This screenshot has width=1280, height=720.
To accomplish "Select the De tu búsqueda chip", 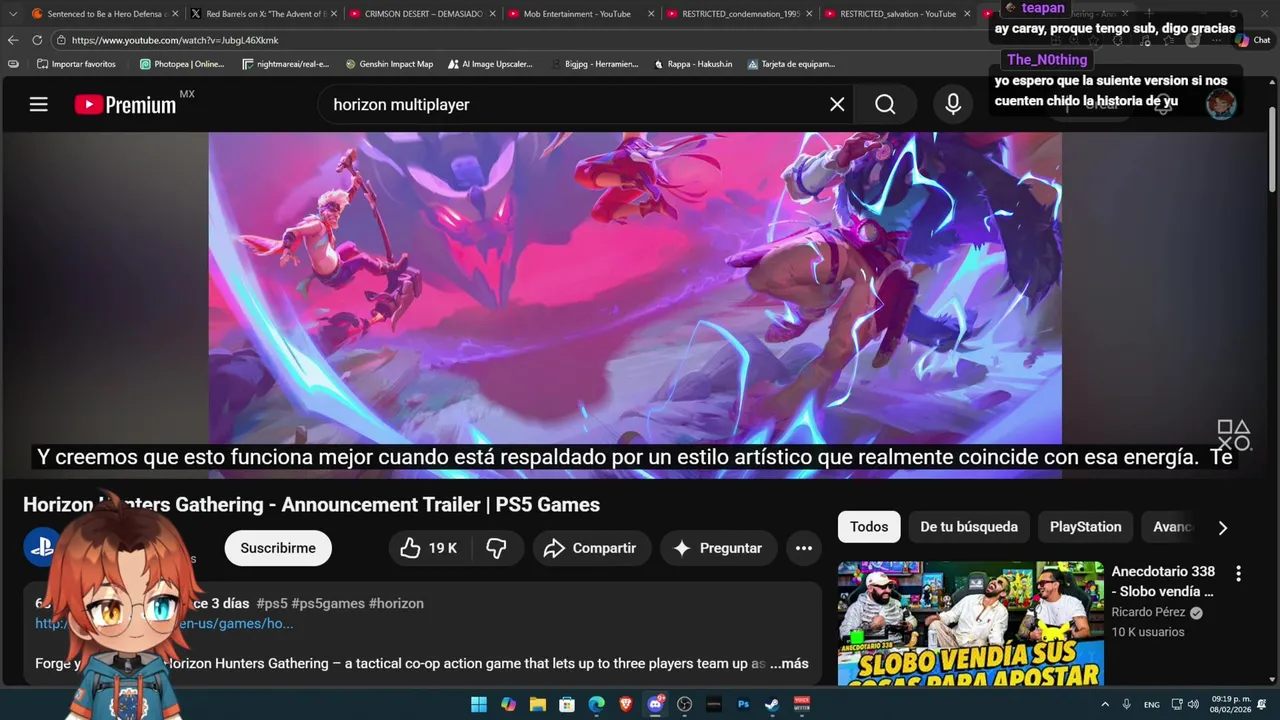I will [x=969, y=527].
